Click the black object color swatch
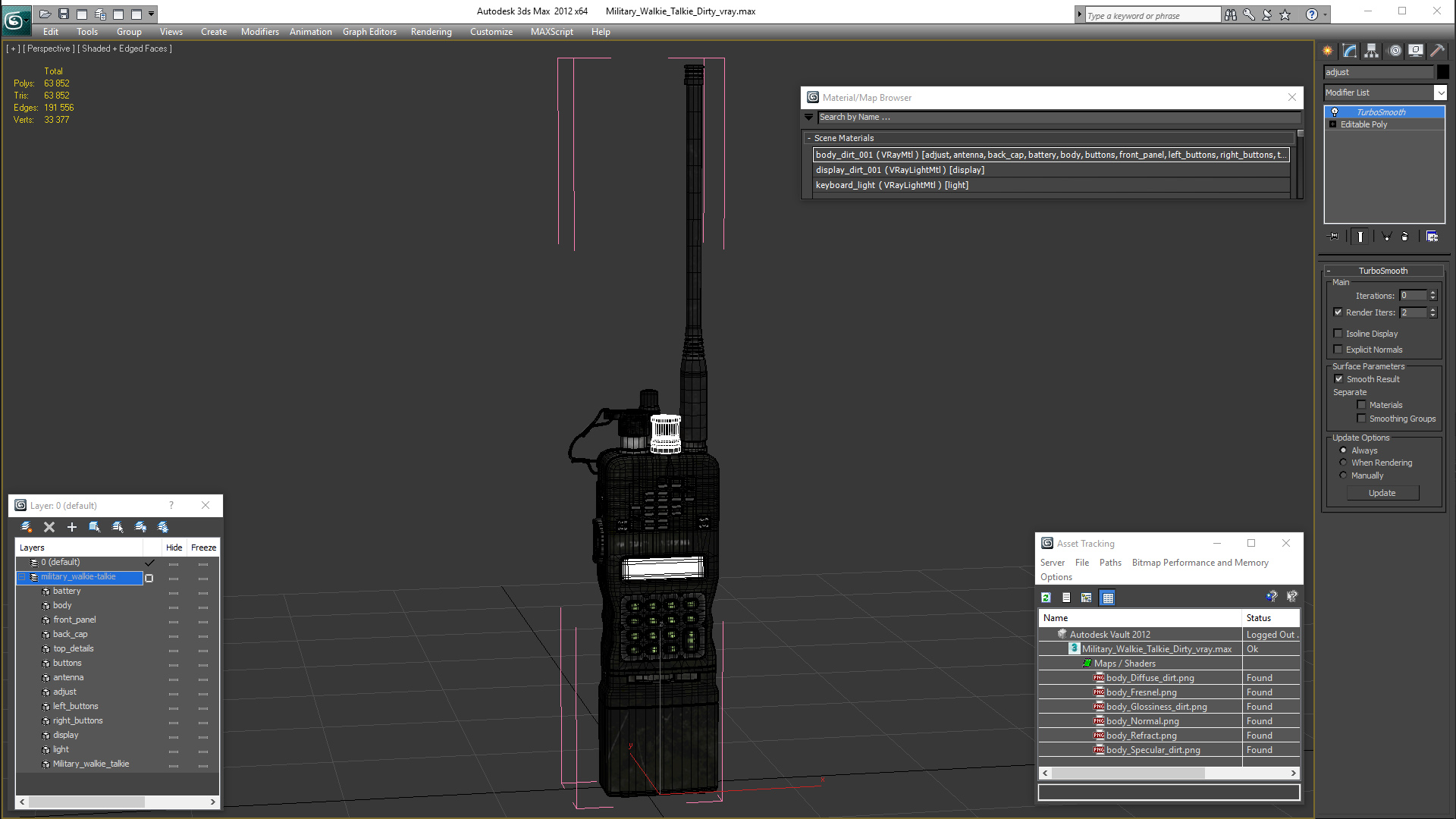The height and width of the screenshot is (819, 1456). pyautogui.click(x=1442, y=72)
